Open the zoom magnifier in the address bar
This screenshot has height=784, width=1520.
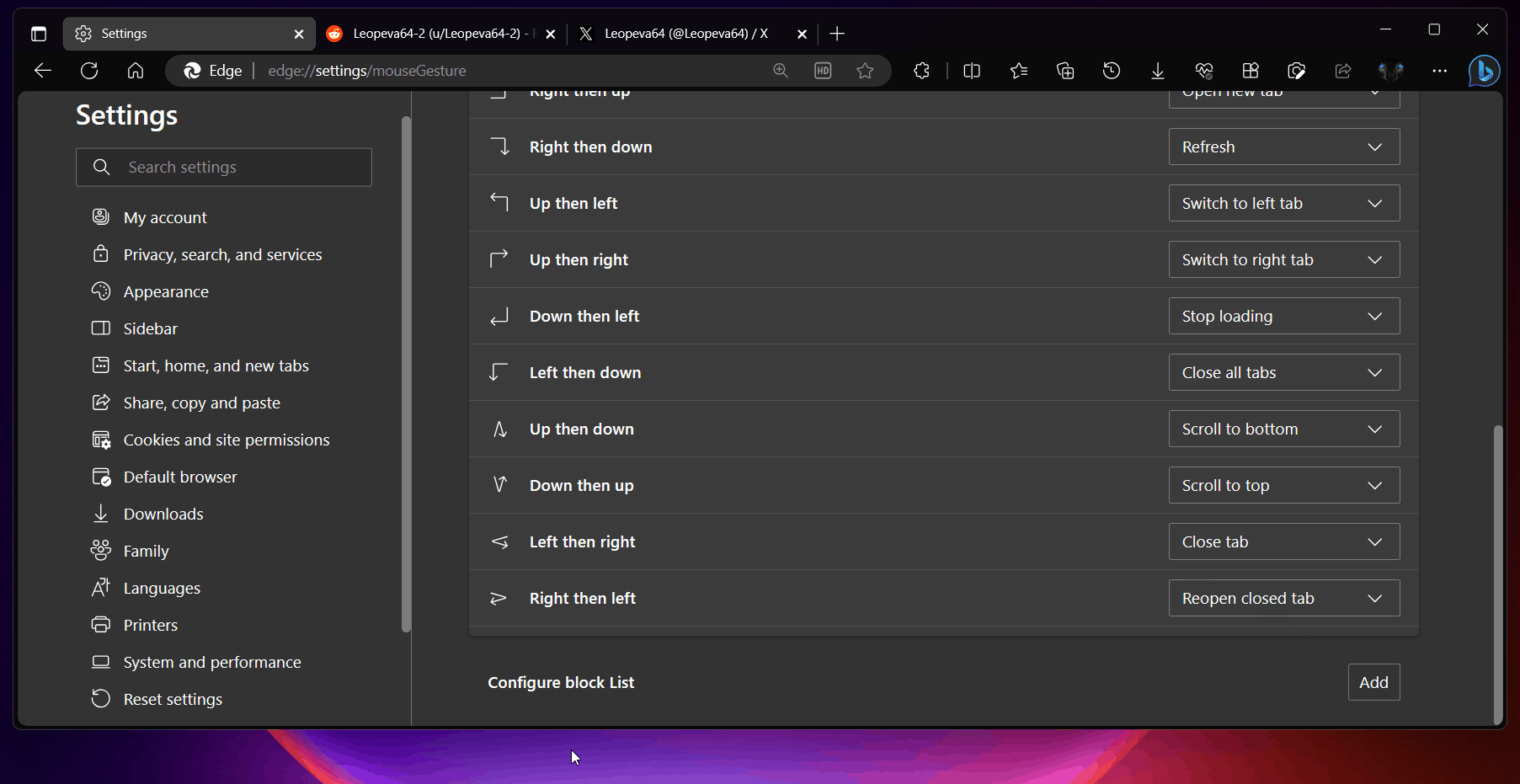click(781, 71)
